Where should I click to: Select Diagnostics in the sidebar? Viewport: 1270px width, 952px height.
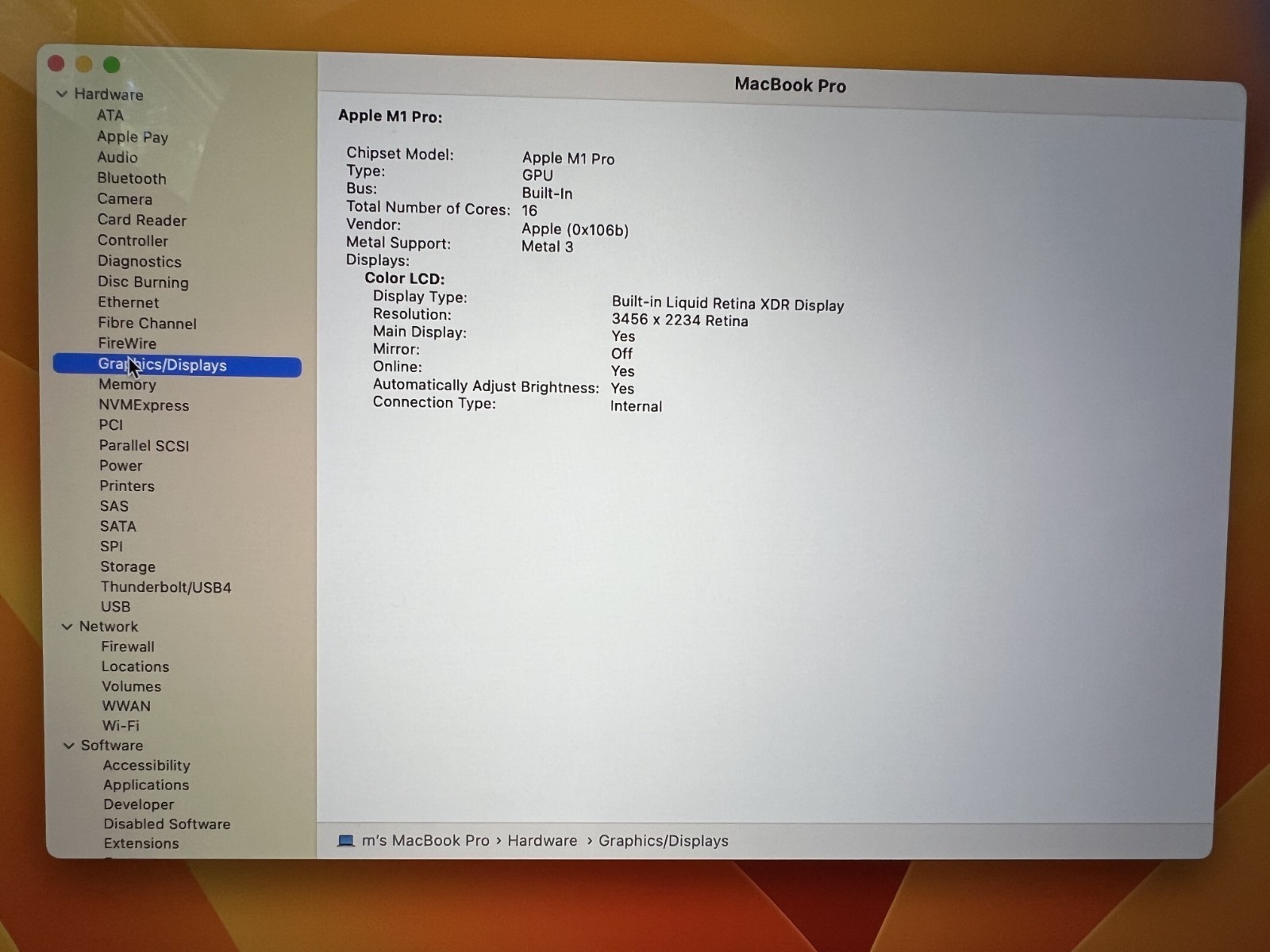(140, 261)
